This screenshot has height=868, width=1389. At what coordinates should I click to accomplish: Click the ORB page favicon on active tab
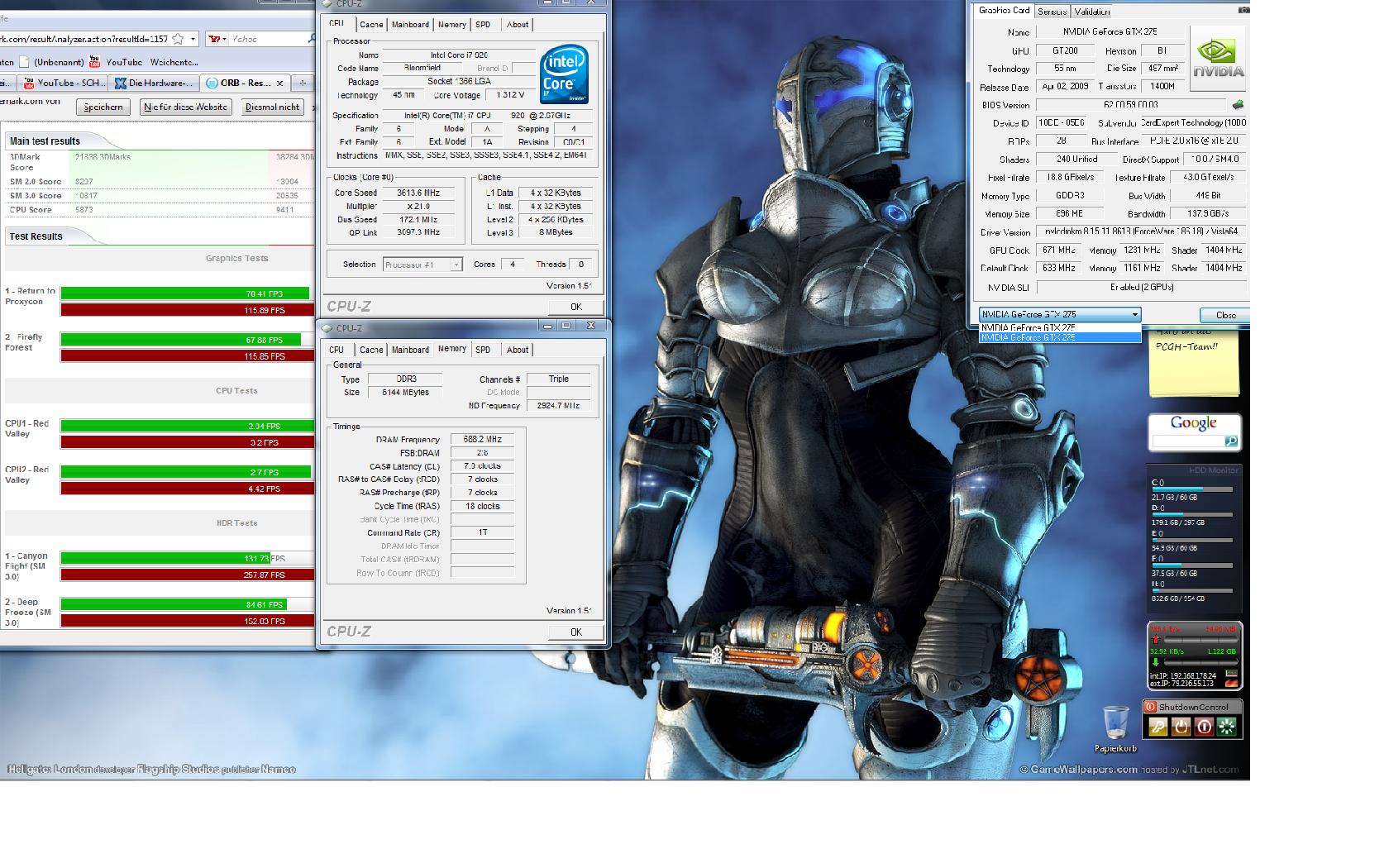pyautogui.click(x=212, y=83)
